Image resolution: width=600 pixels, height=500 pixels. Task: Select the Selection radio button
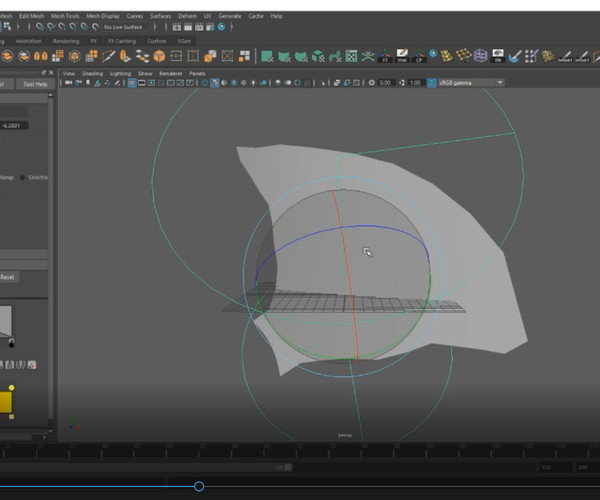22,178
